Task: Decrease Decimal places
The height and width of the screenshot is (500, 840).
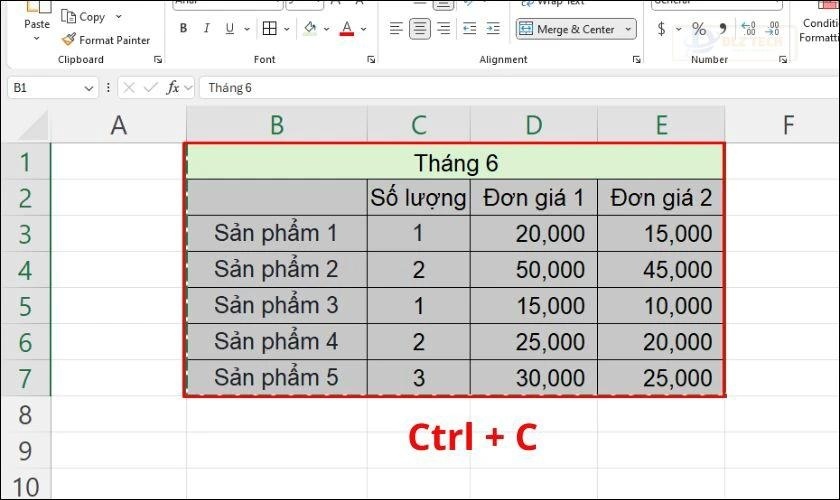Action: (x=772, y=28)
